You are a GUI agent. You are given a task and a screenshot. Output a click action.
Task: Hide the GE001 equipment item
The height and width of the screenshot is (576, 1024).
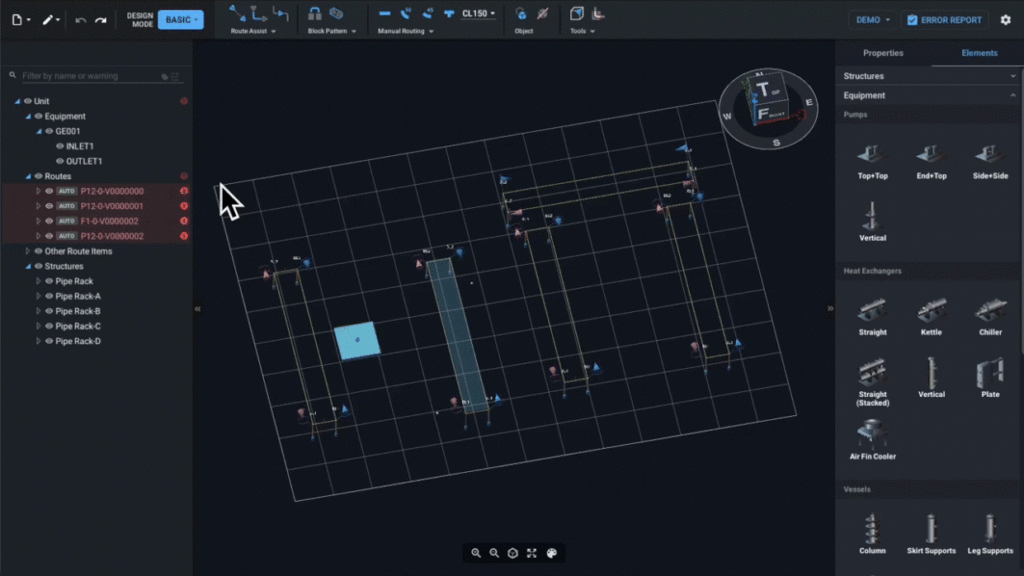[47, 131]
